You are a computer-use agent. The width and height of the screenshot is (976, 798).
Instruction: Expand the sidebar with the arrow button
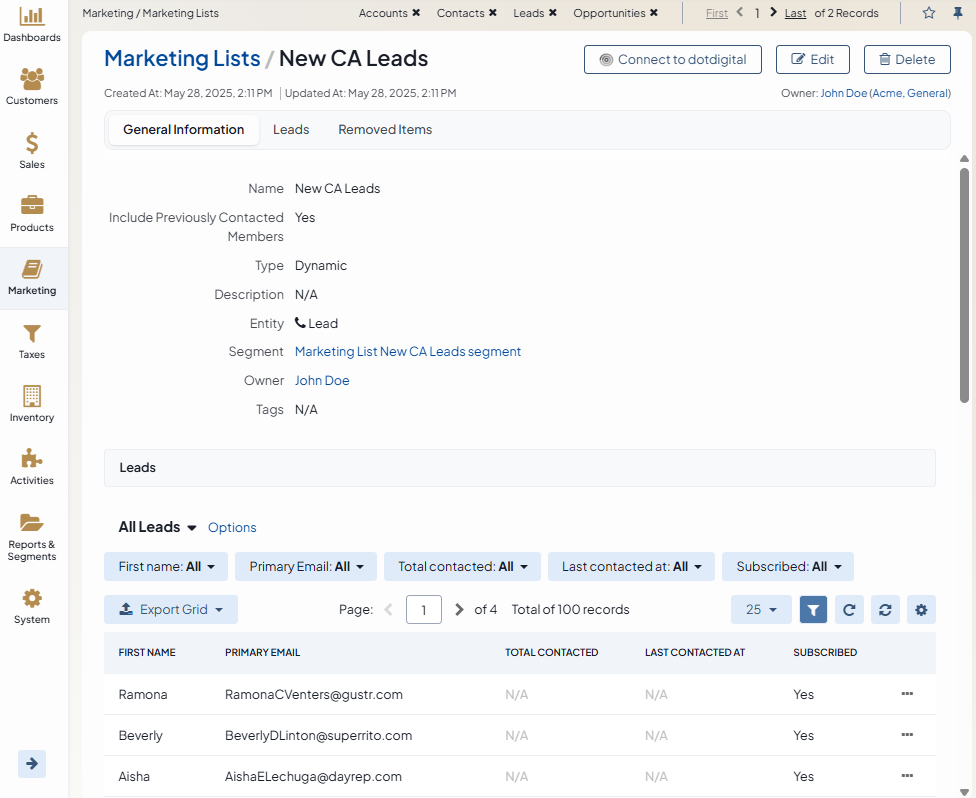32,763
